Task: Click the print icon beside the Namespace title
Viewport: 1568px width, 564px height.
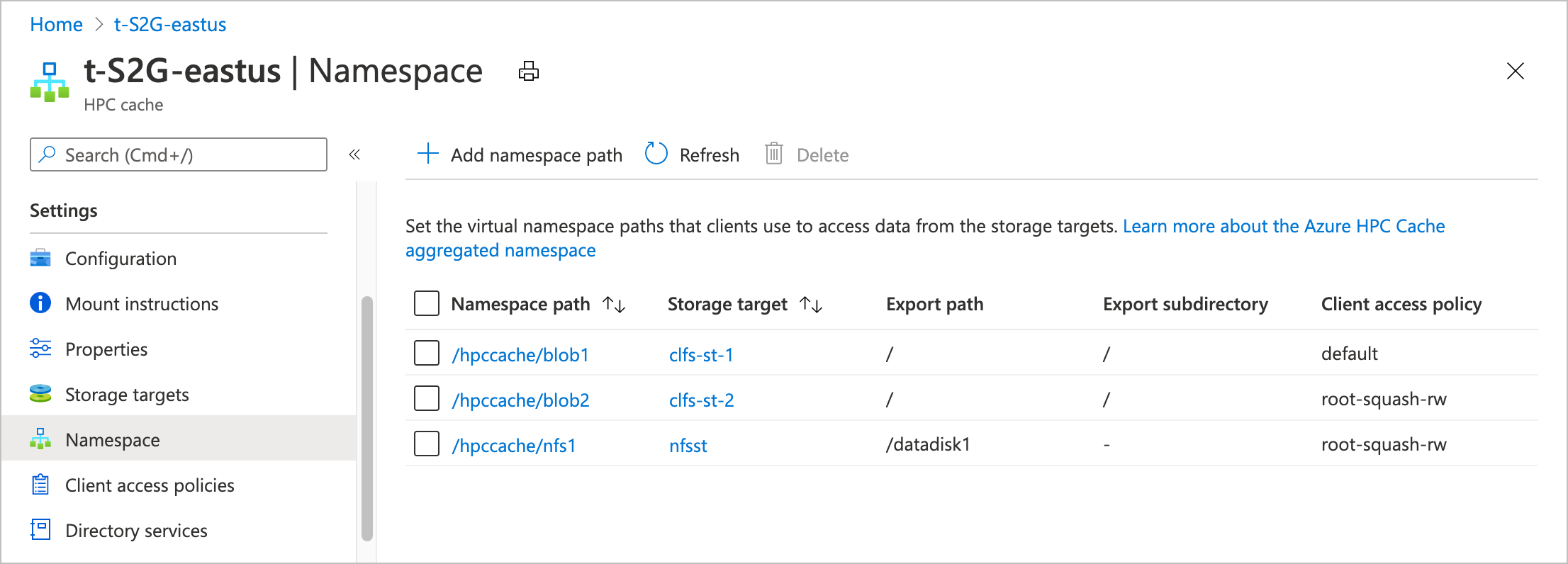Action: coord(528,72)
